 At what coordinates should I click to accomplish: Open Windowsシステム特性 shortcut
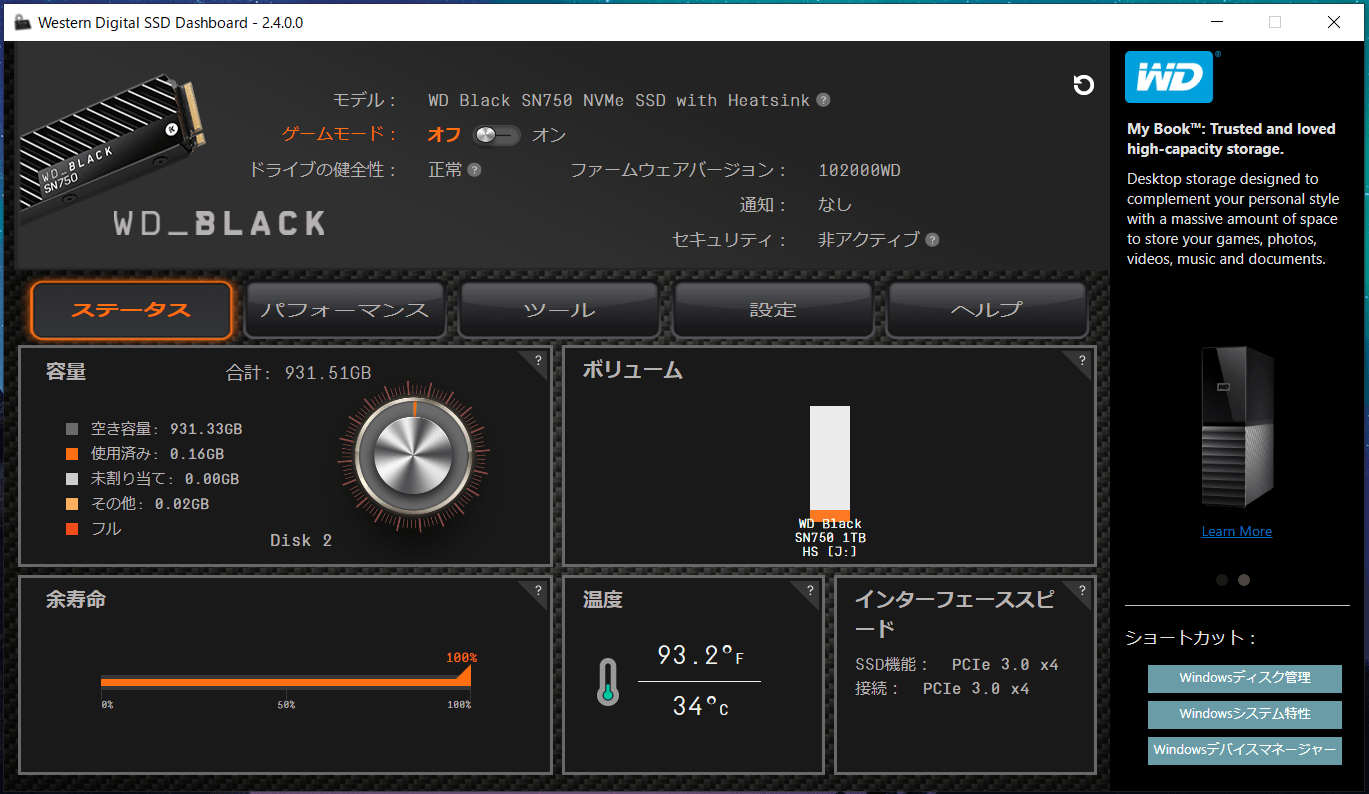[x=1245, y=714]
